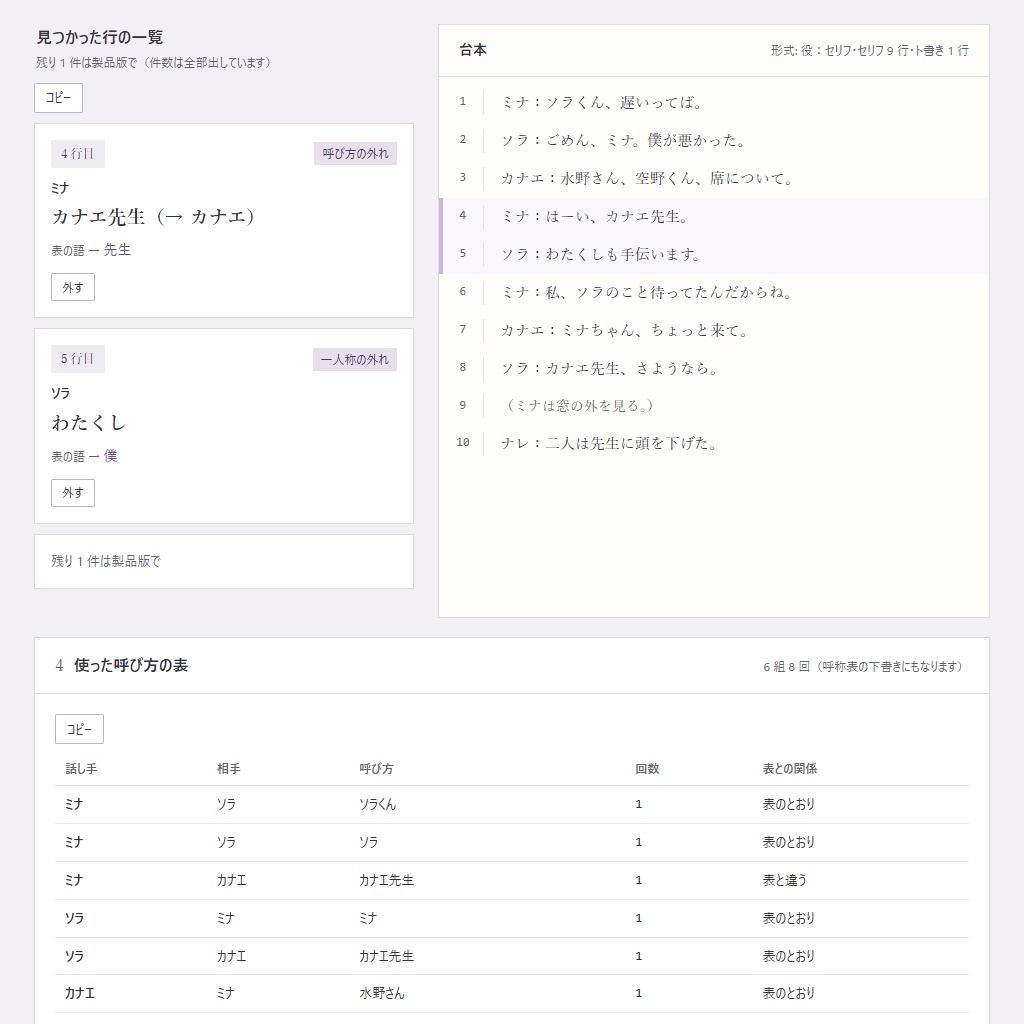Image resolution: width=1024 pixels, height=1024 pixels.
Task: Click the 一人称の外れ tag
Action: point(355,359)
